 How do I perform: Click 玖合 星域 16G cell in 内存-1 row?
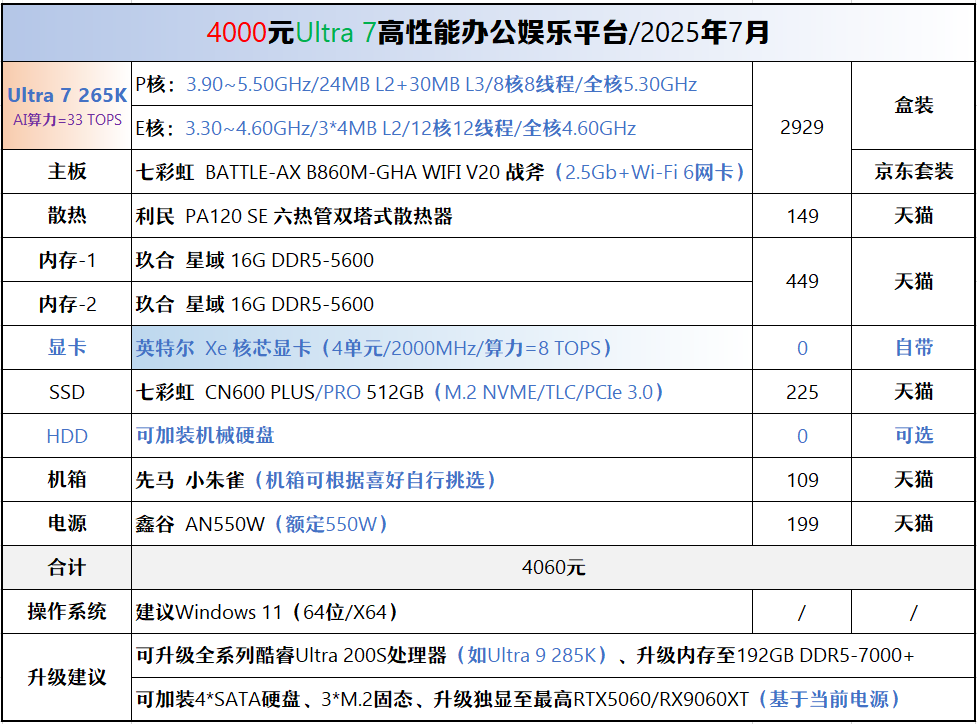pos(442,260)
